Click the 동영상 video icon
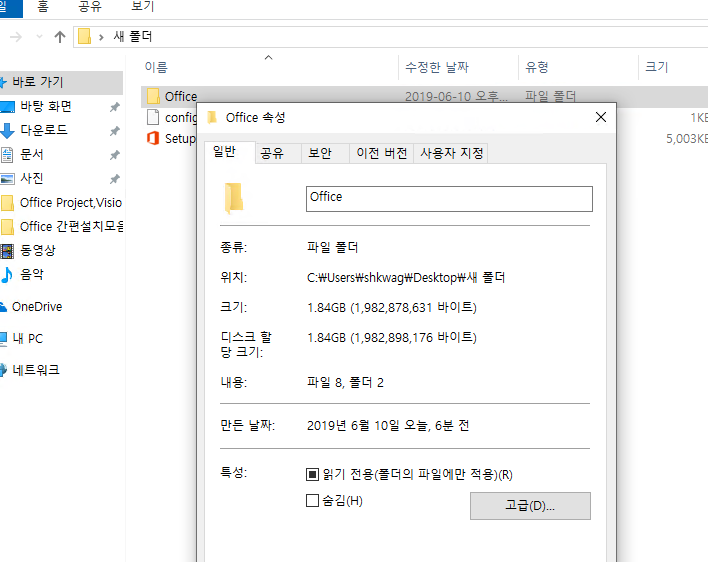This screenshot has width=708, height=562. [7, 251]
